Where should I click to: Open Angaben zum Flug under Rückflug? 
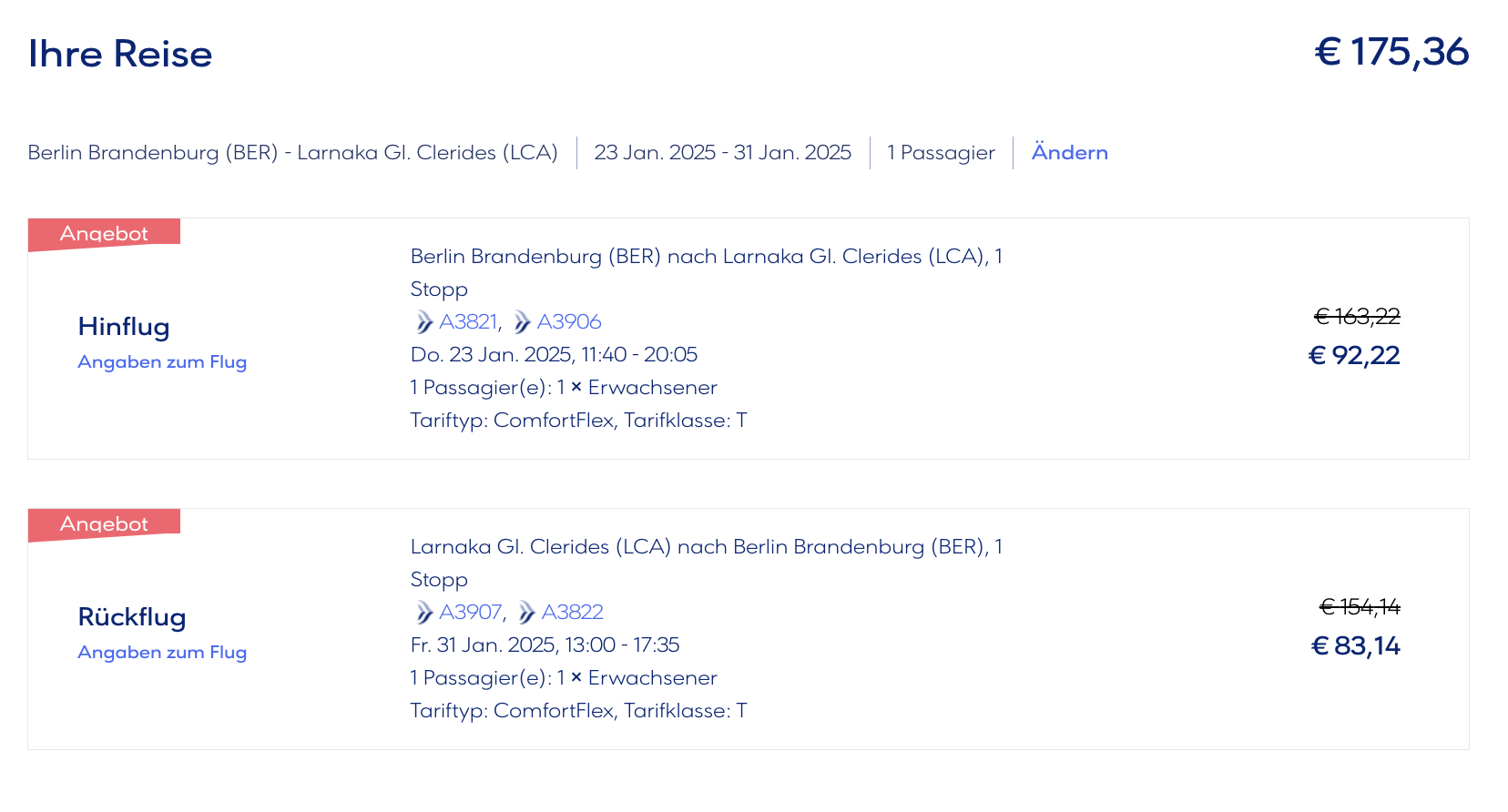tap(162, 653)
